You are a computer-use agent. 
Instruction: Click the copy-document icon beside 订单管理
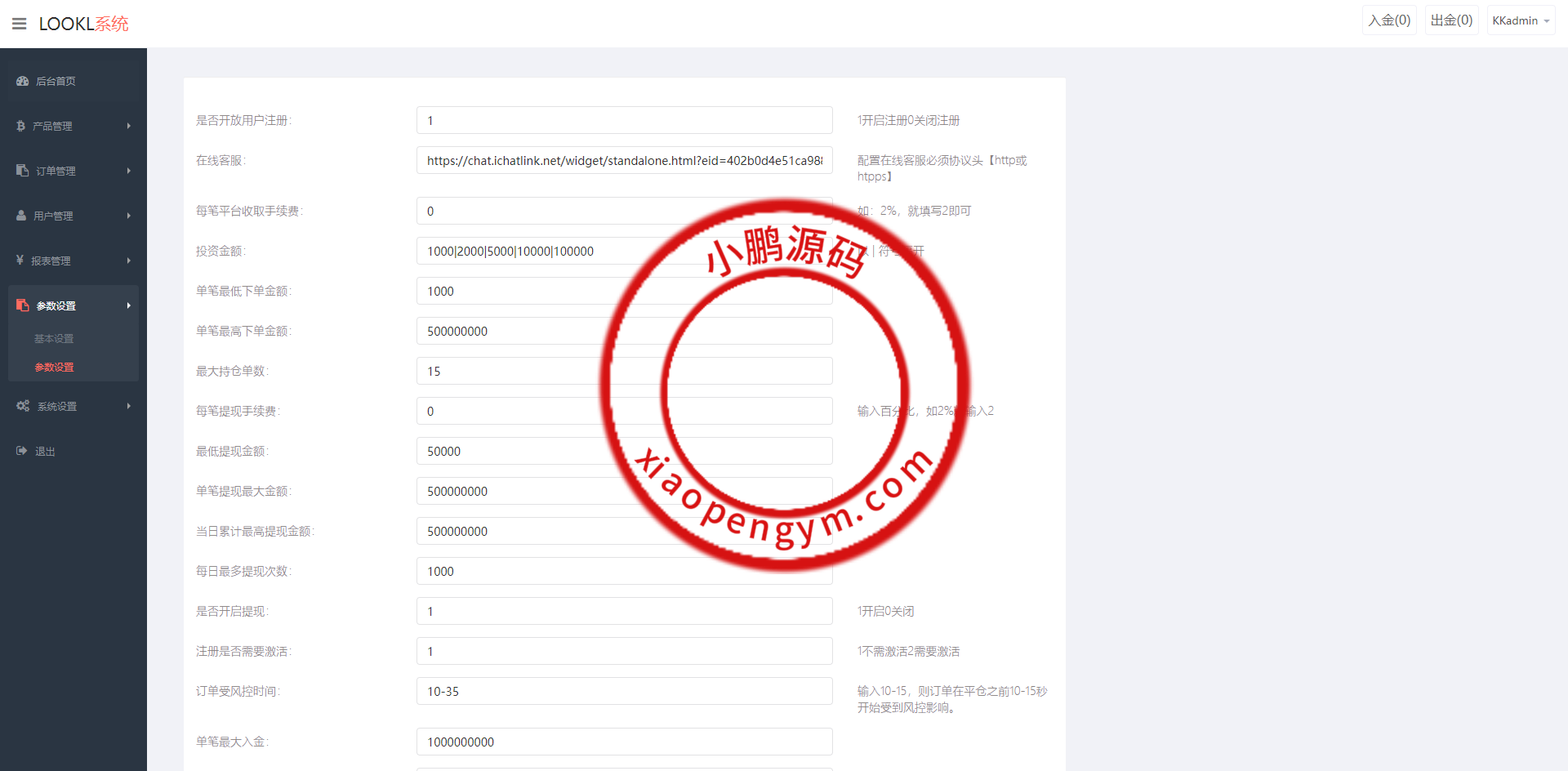pos(21,171)
